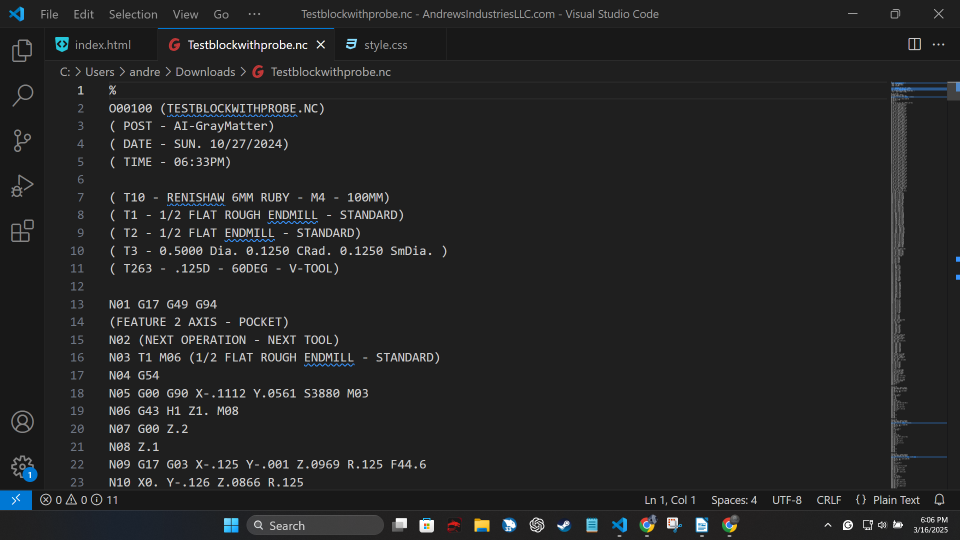Click the Windows taskbar Search box
Image resolution: width=960 pixels, height=540 pixels.
click(x=315, y=525)
